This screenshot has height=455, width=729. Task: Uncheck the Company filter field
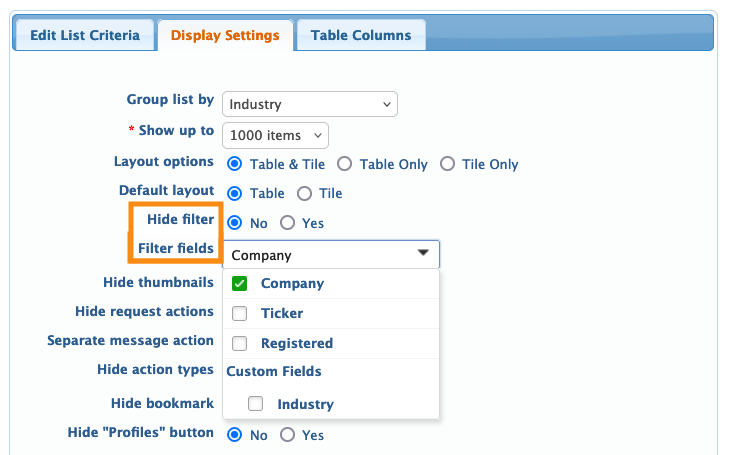tap(240, 284)
